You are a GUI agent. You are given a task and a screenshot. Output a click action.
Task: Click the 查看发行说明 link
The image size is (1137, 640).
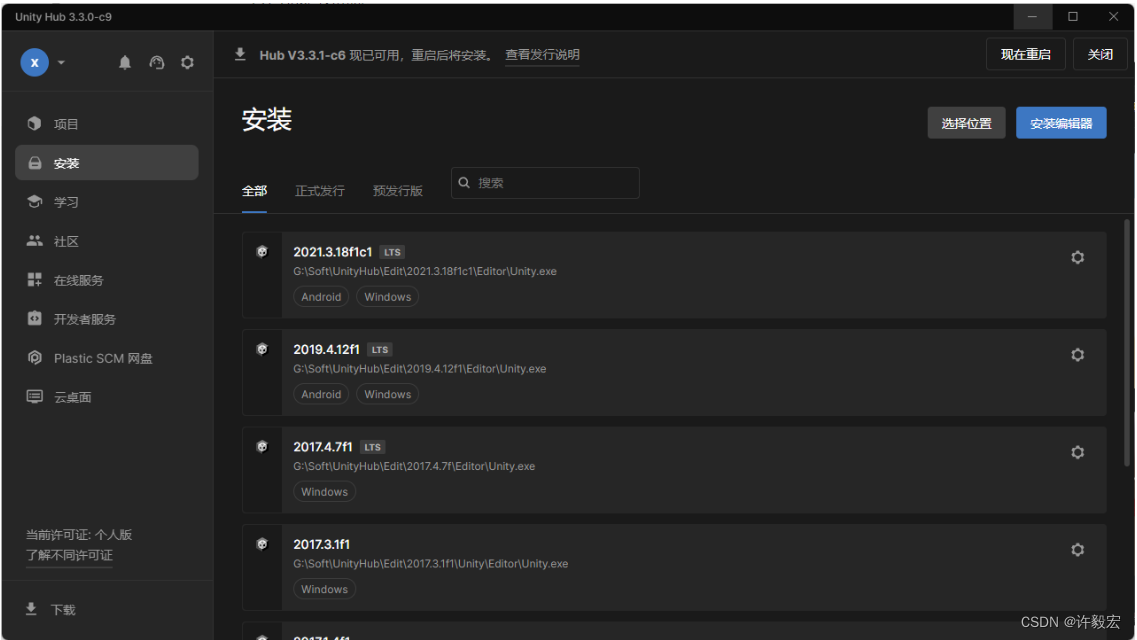tap(542, 54)
